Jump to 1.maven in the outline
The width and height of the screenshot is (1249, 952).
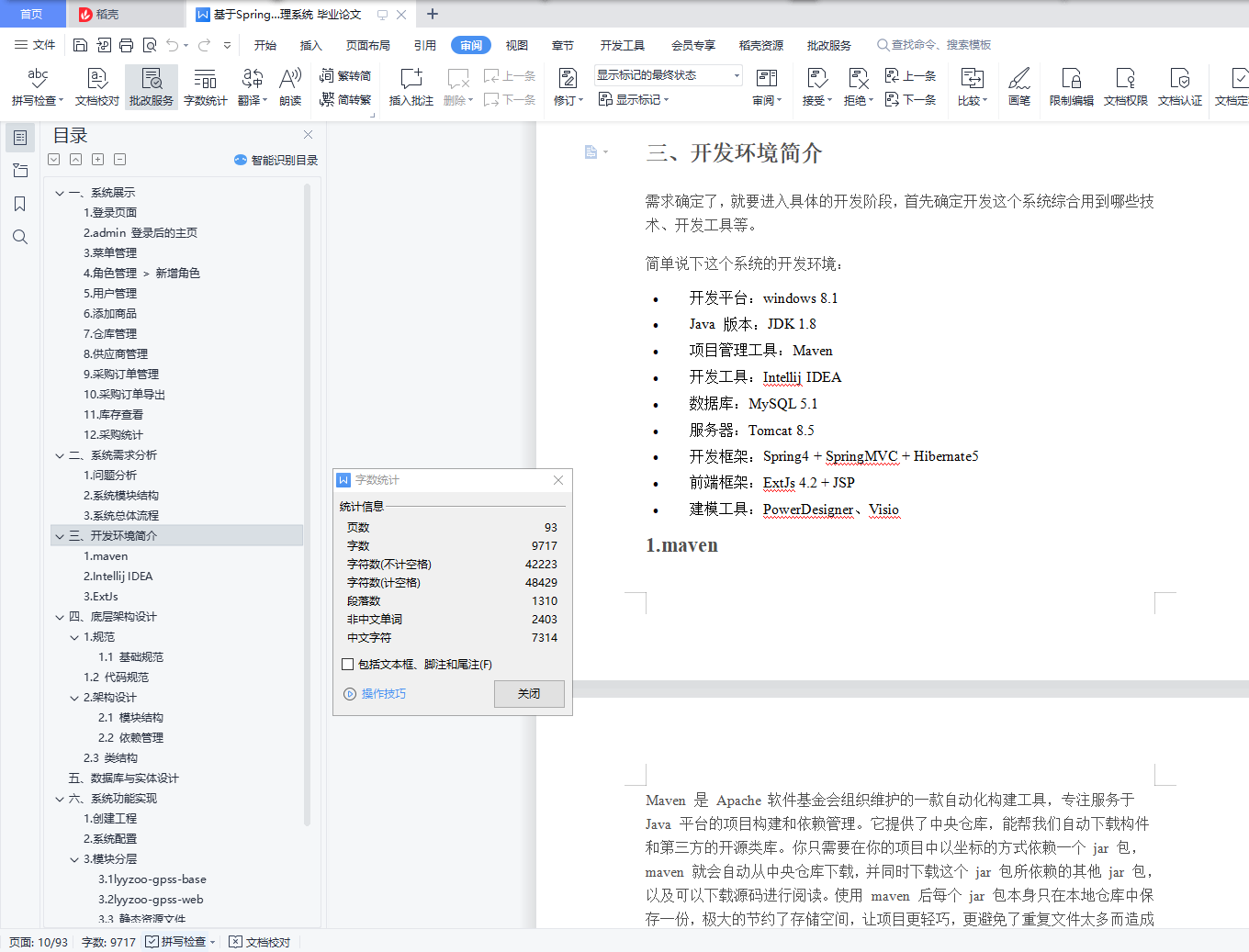click(106, 556)
